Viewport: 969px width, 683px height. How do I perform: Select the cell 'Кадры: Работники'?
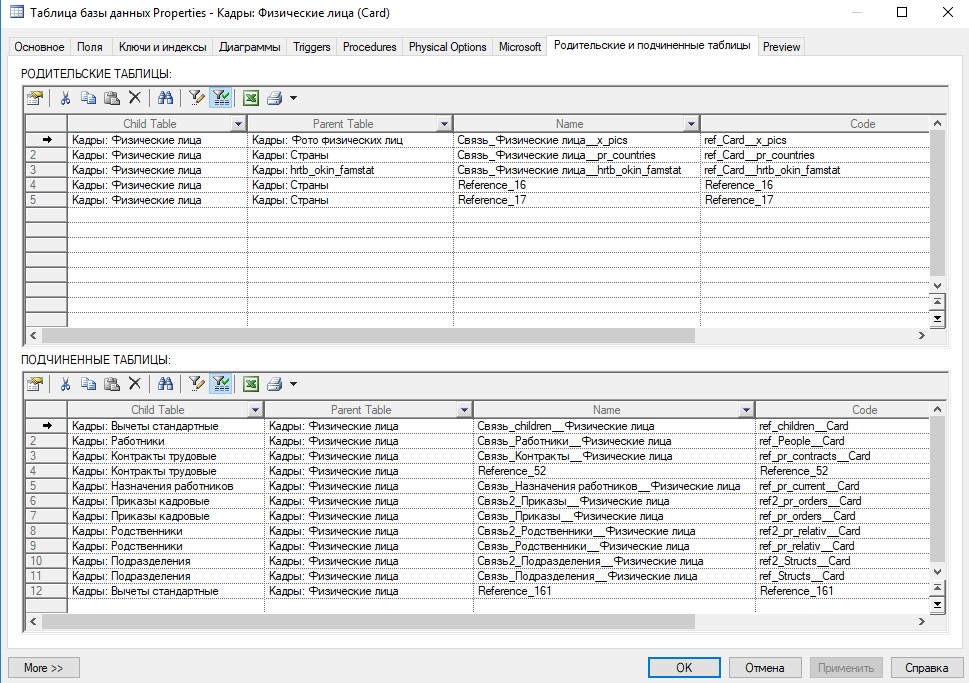pyautogui.click(x=166, y=441)
